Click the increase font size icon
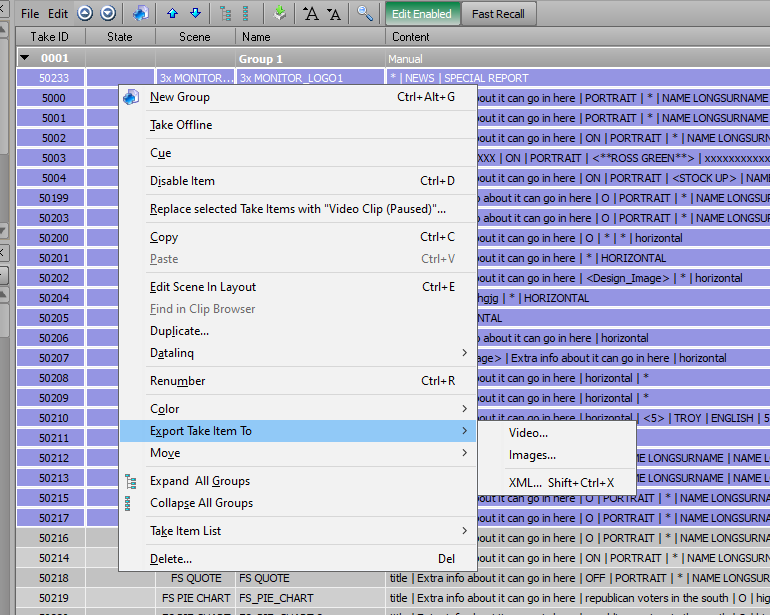Screen dimensions: 770x615 tap(311, 14)
